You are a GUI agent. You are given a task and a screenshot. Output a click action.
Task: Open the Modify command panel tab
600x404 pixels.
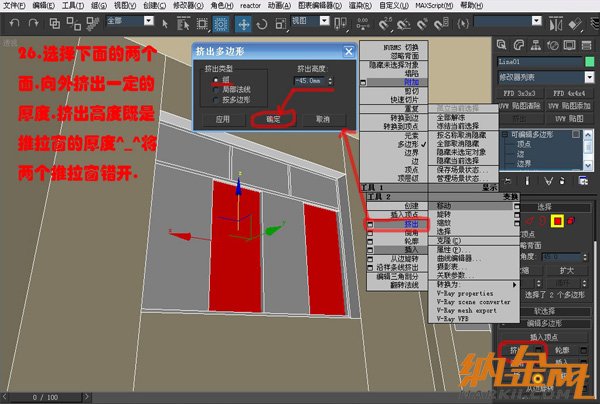tap(518, 45)
